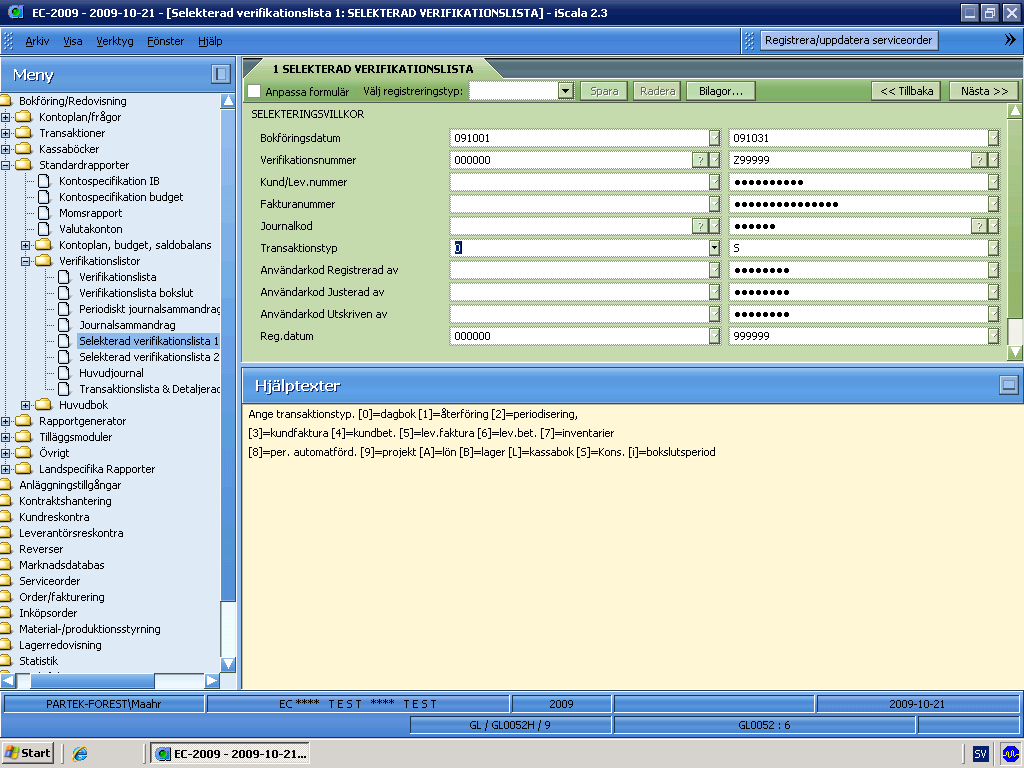Screen dimensions: 1024x768
Task: Collapse the Standardrapporter tree node
Action: pos(6,165)
